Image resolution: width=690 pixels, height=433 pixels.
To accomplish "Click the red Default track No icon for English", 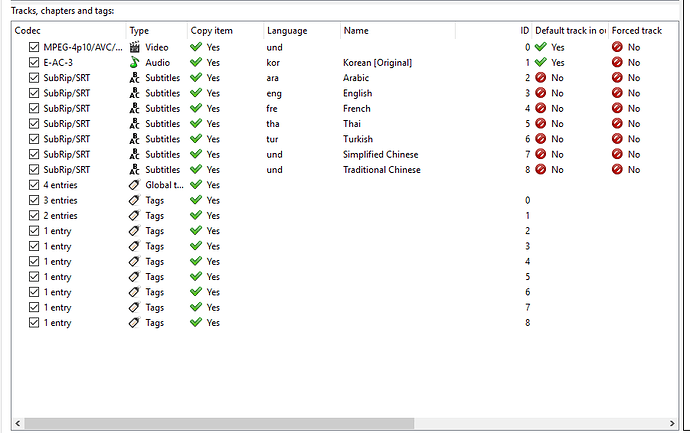I will click(x=541, y=93).
